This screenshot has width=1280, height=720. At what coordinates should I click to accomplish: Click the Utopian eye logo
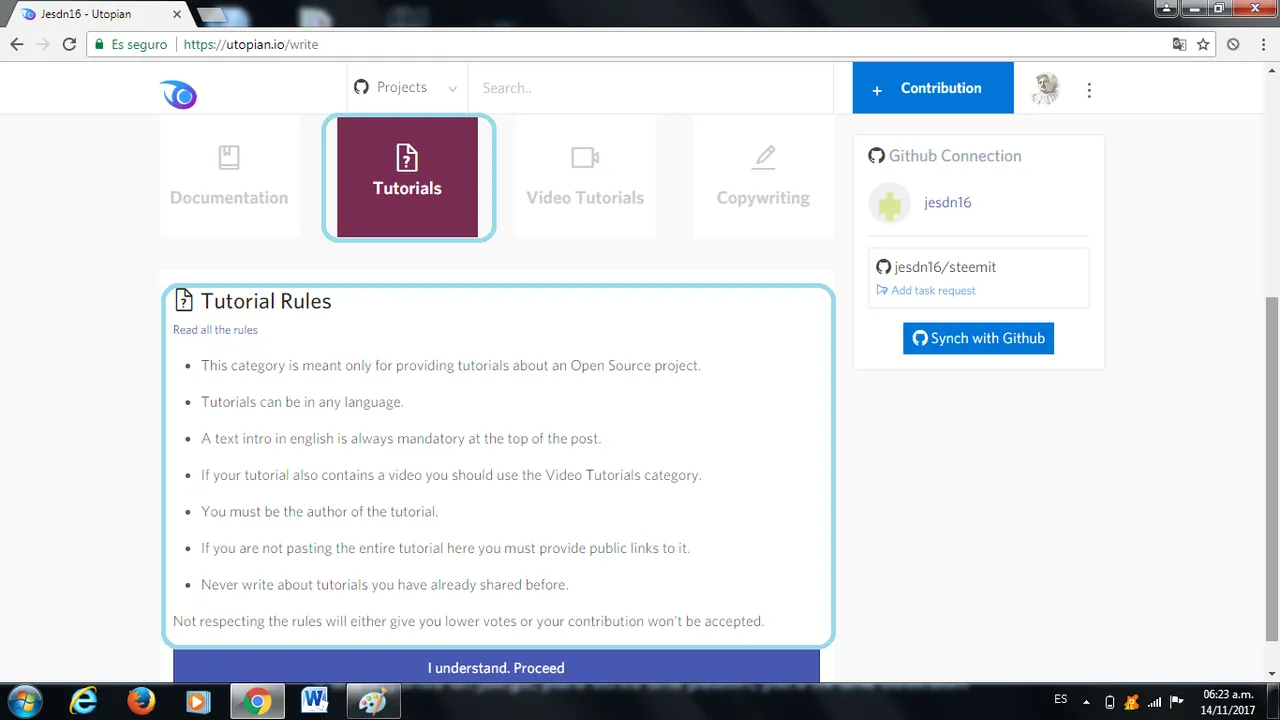pyautogui.click(x=178, y=94)
